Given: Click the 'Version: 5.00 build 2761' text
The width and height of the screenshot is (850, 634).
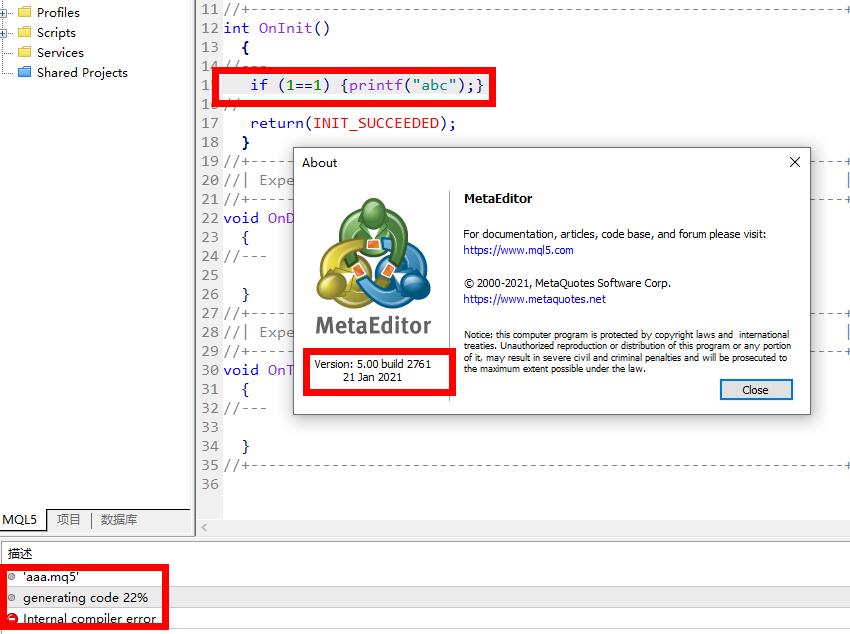Looking at the screenshot, I should [x=372, y=364].
